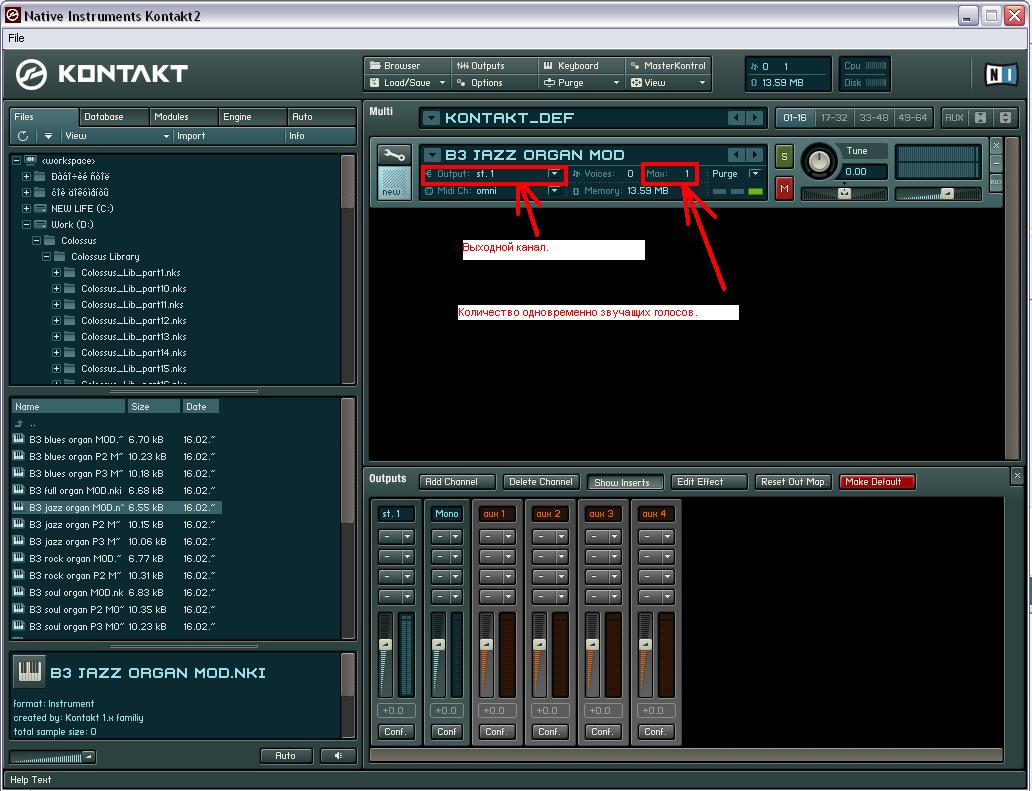Go to previous instrument preset arrow
The image size is (1032, 791).
pos(736,155)
